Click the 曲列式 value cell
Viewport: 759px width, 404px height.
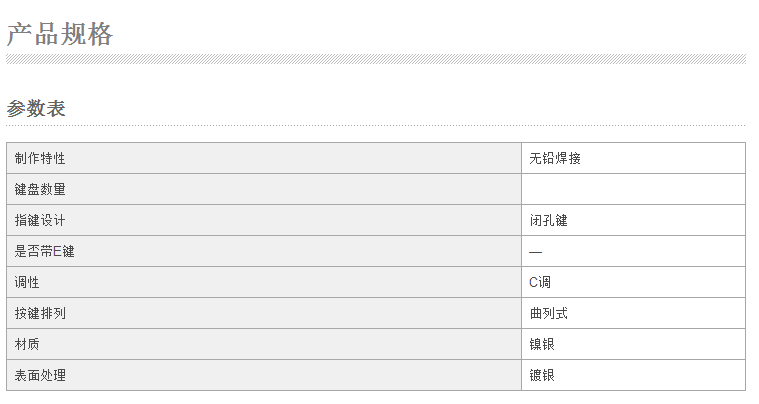pos(633,313)
